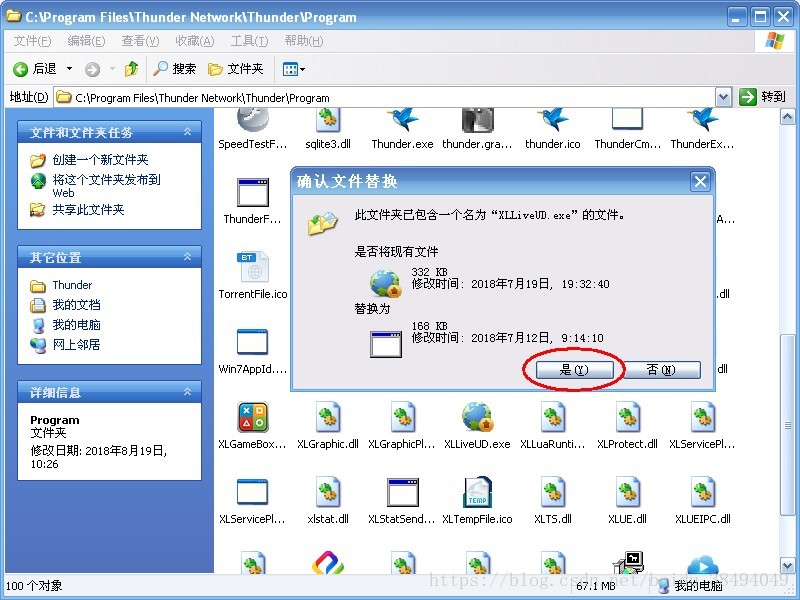The width and height of the screenshot is (800, 600).
Task: Click the 100 个对象 status bar text
Action: coord(34,586)
